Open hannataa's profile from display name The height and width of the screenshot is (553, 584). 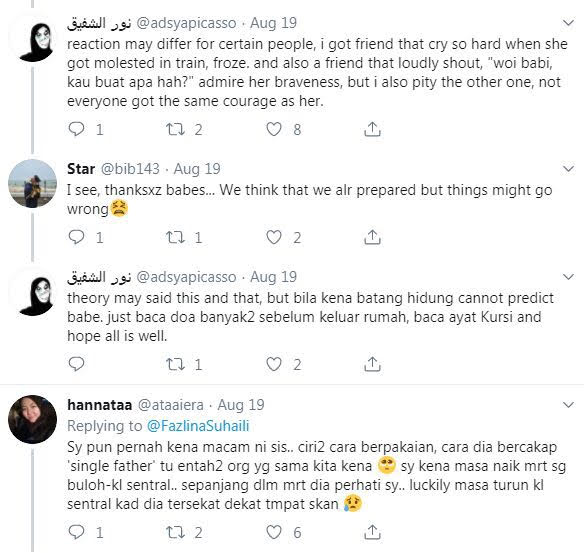[x=99, y=405]
